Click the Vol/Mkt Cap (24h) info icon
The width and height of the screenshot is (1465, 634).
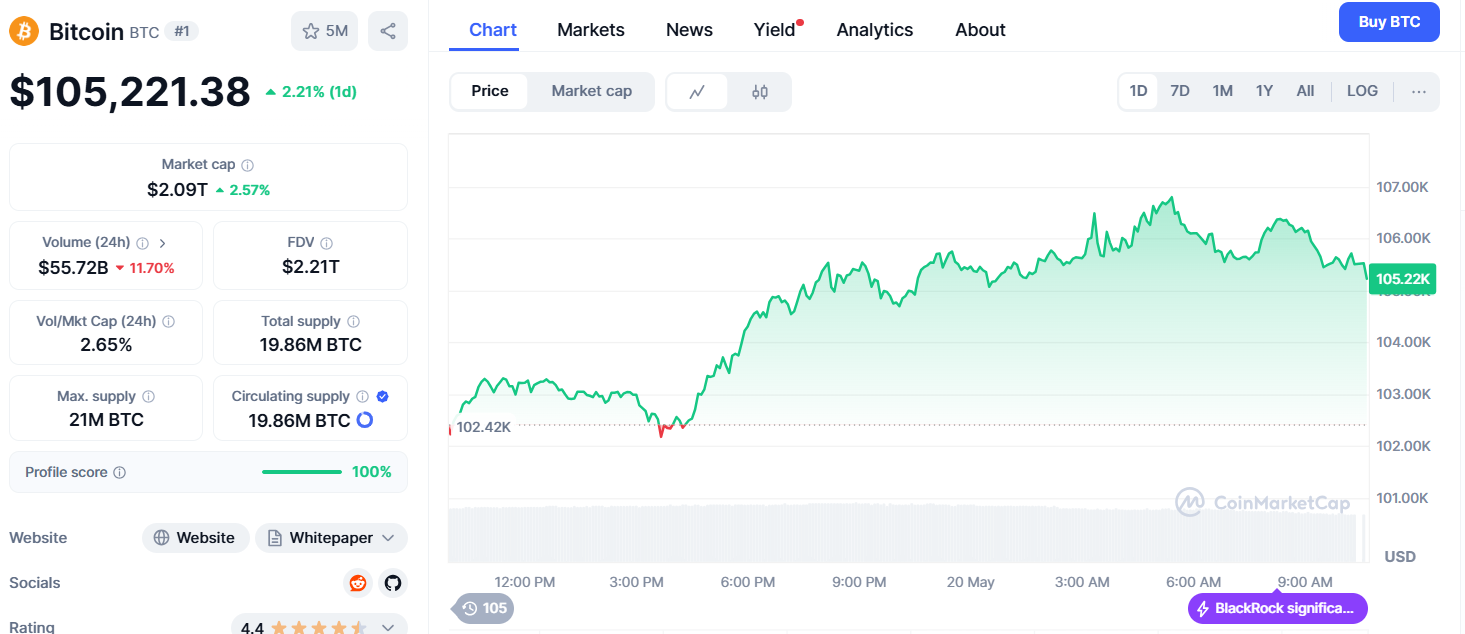click(168, 322)
